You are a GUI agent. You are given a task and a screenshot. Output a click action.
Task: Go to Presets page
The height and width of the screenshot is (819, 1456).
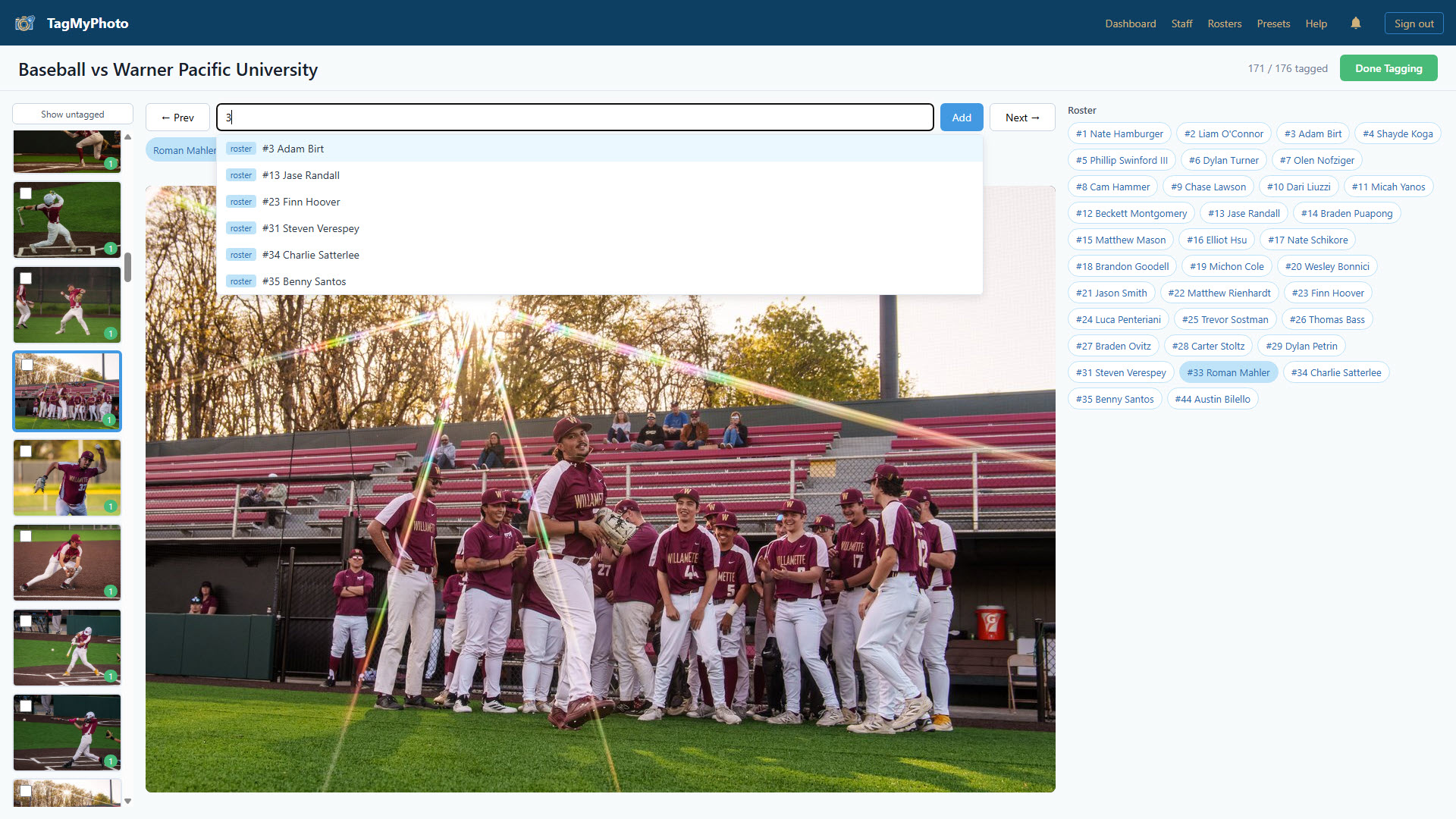1272,24
